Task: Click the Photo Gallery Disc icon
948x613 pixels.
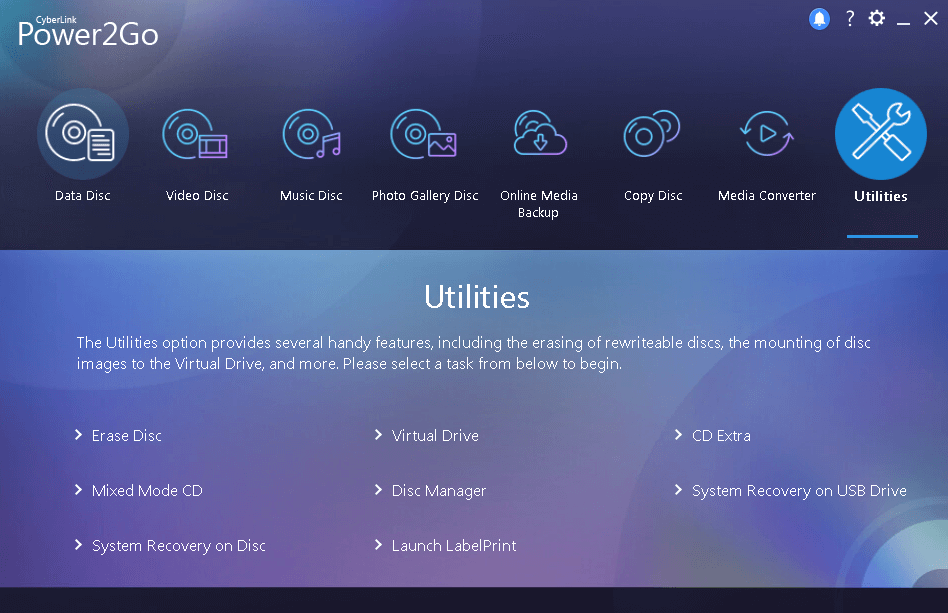Action: [425, 134]
